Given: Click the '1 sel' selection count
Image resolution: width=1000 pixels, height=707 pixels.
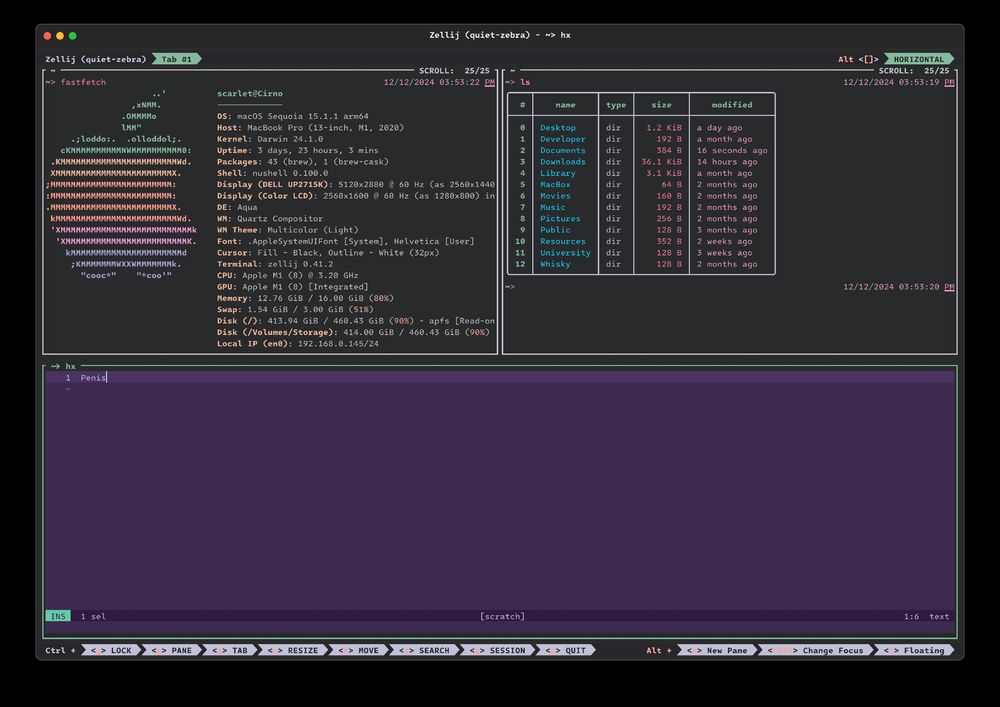Looking at the screenshot, I should point(93,616).
